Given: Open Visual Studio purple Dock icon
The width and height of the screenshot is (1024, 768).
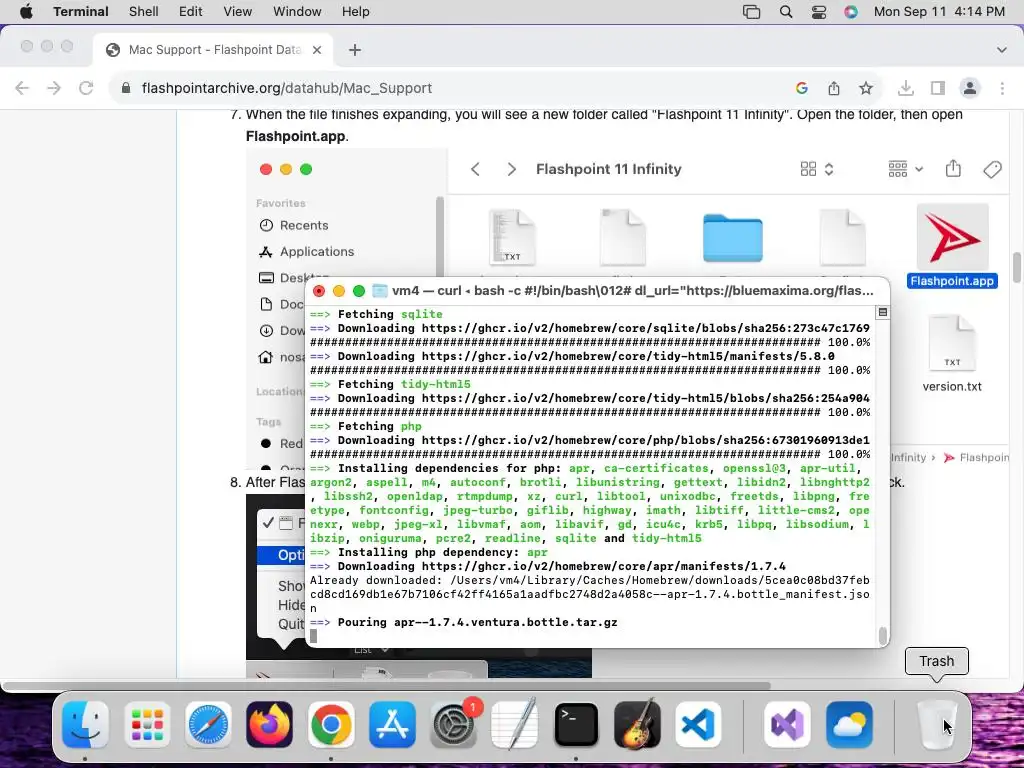Looking at the screenshot, I should coord(788,724).
